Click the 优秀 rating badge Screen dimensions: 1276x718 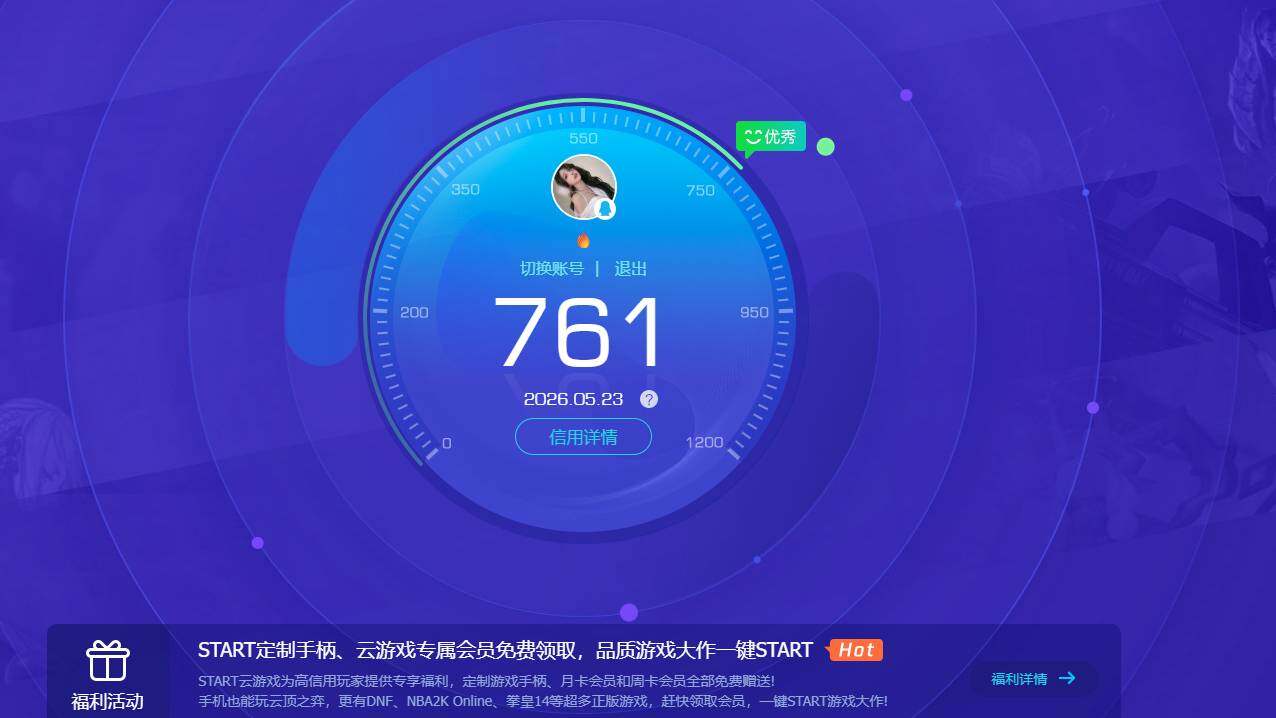(x=771, y=137)
